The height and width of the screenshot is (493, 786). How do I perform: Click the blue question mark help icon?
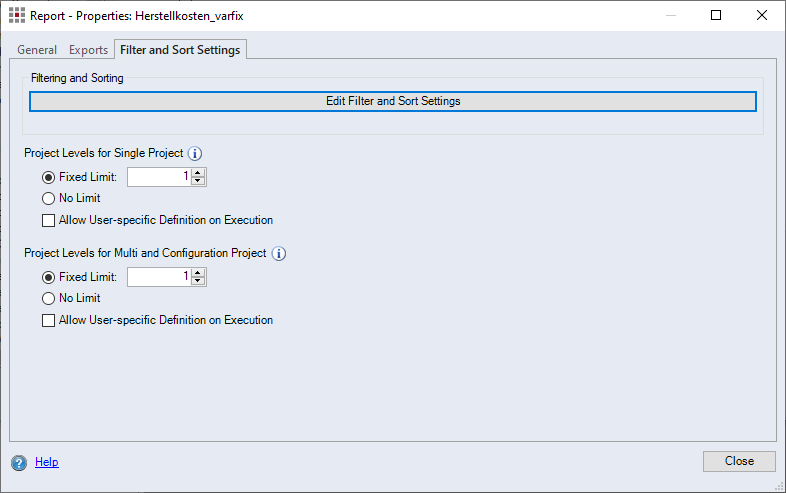click(x=19, y=462)
